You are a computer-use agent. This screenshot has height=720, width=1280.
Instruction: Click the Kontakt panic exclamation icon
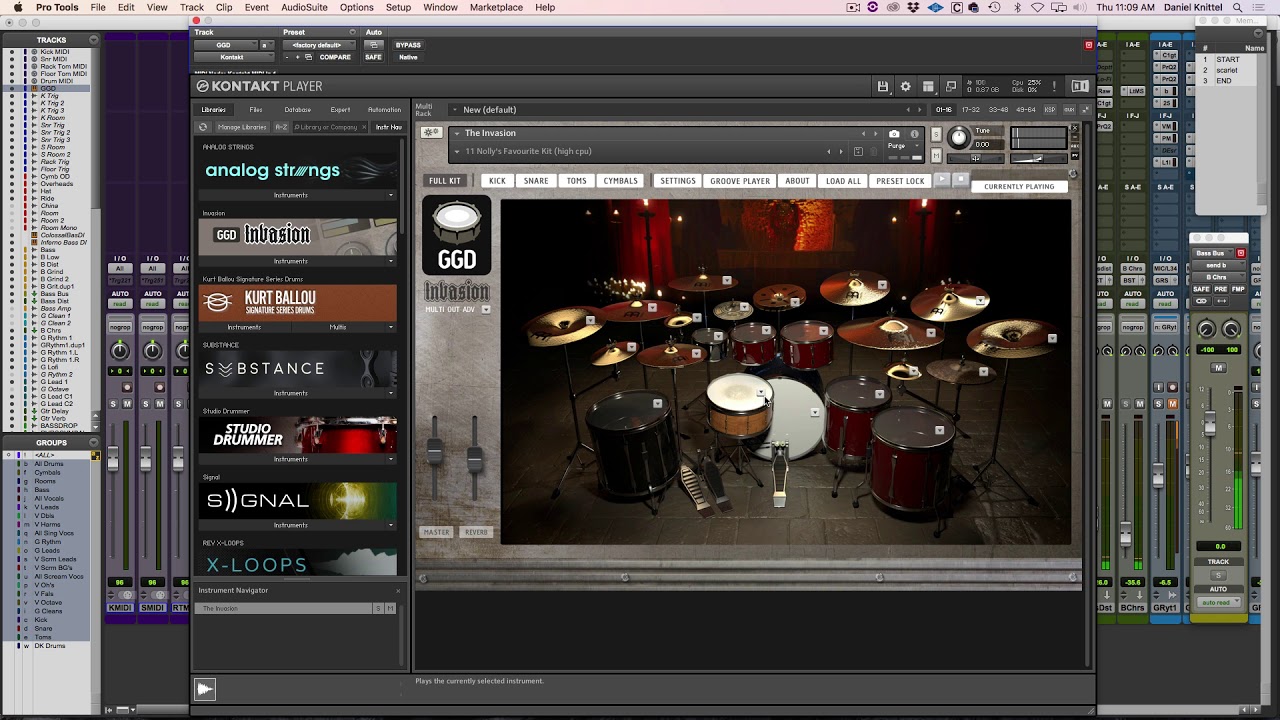(1054, 87)
